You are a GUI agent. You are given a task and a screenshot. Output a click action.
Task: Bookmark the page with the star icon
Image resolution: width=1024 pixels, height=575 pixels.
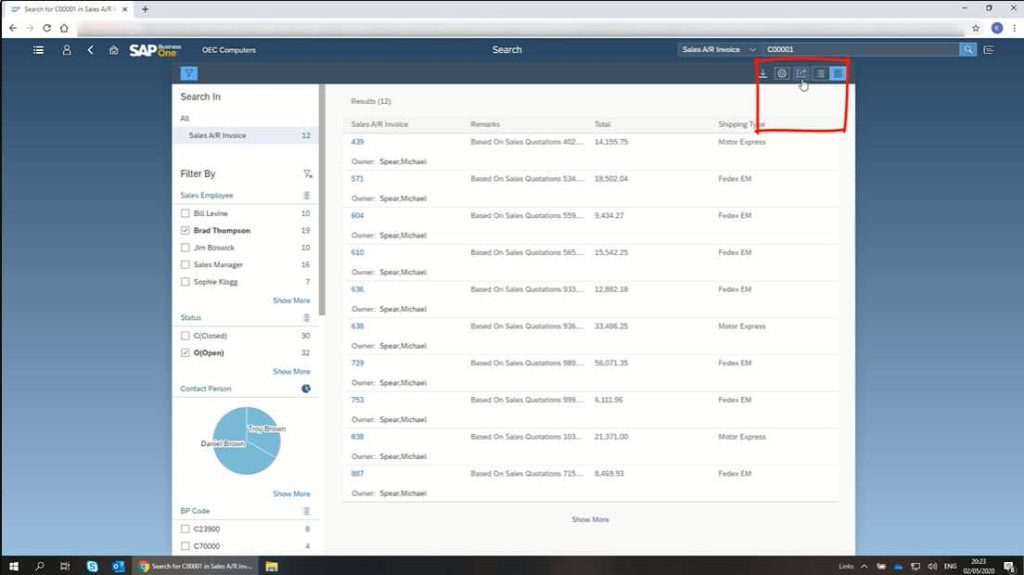click(976, 28)
